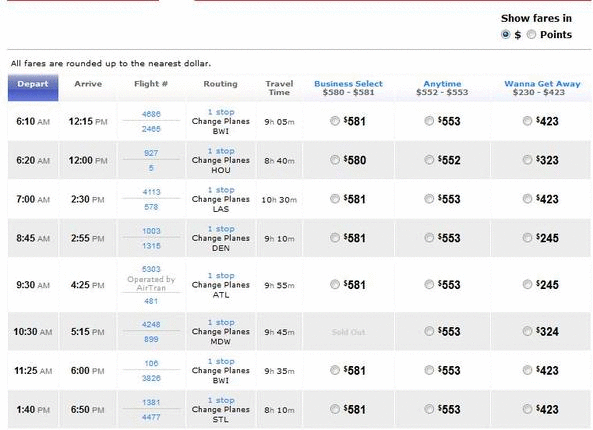Choose $581 Business Select for 6:10 AM flight
Viewport: 593px width, 430px height.
pos(335,121)
